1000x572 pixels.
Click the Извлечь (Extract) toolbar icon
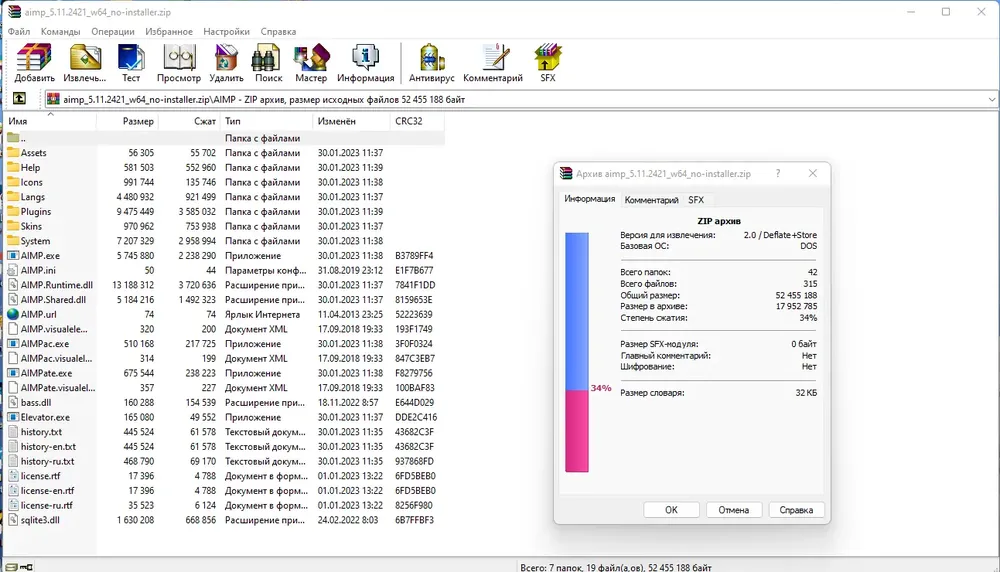pos(85,62)
